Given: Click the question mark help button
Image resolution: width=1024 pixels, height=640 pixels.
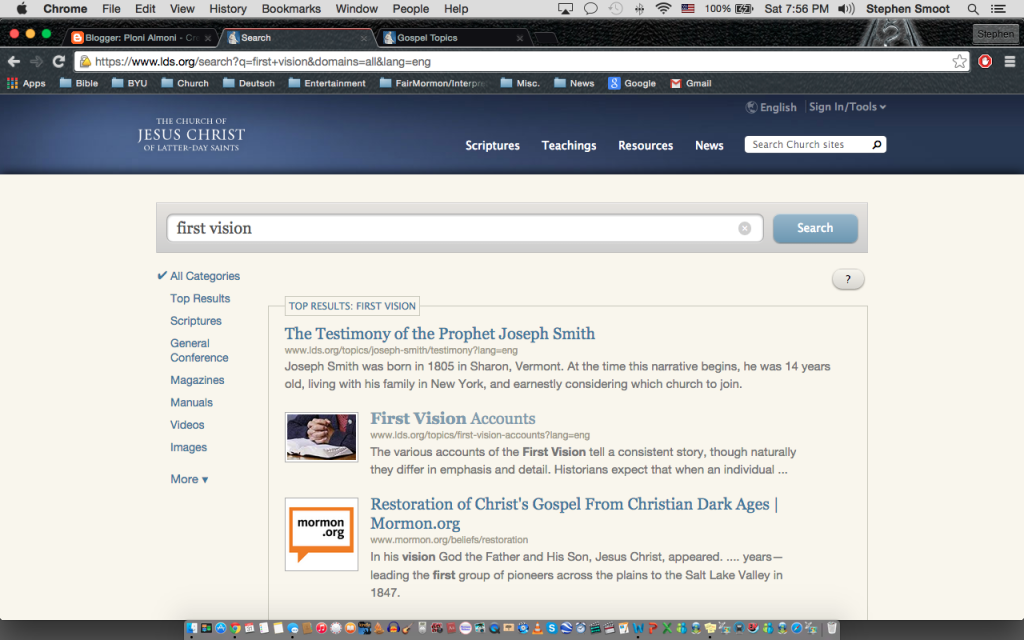Looking at the screenshot, I should [x=848, y=280].
